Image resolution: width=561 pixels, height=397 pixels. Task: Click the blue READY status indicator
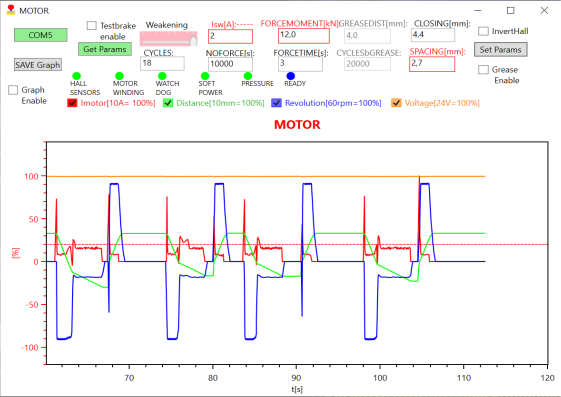pyautogui.click(x=291, y=76)
